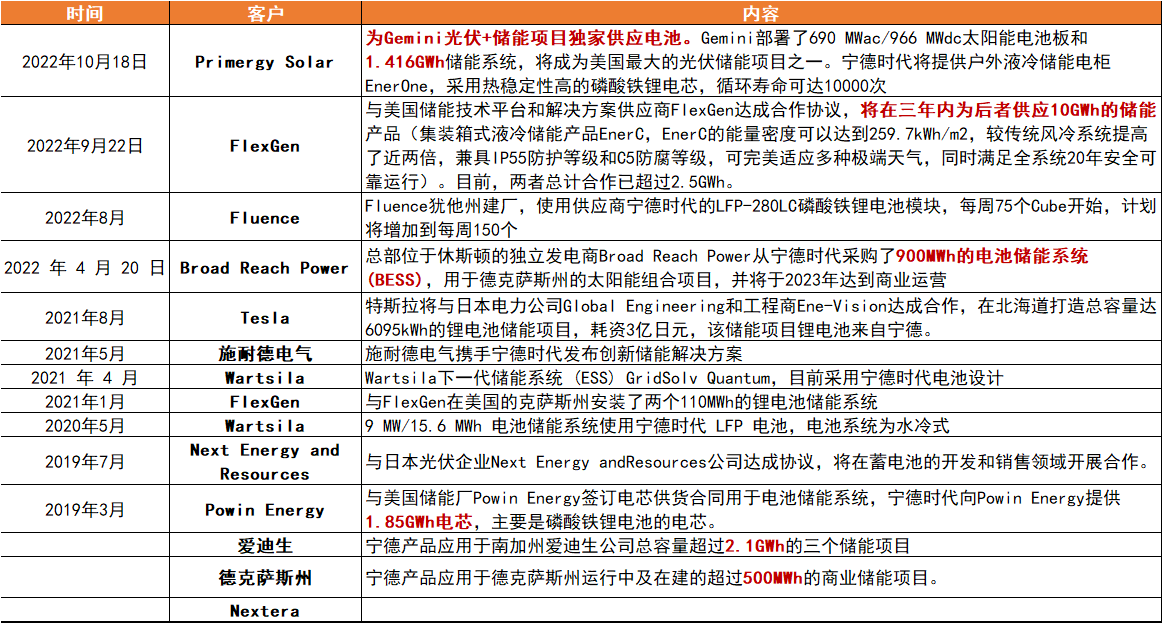
Task: Select the Primergy Solar customer cell
Action: click(265, 61)
